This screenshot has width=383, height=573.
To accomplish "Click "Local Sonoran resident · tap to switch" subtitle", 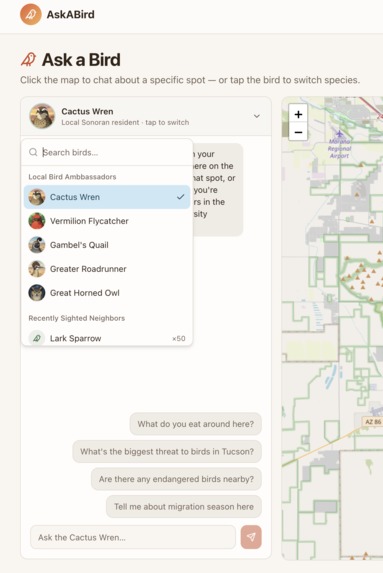I will [125, 122].
